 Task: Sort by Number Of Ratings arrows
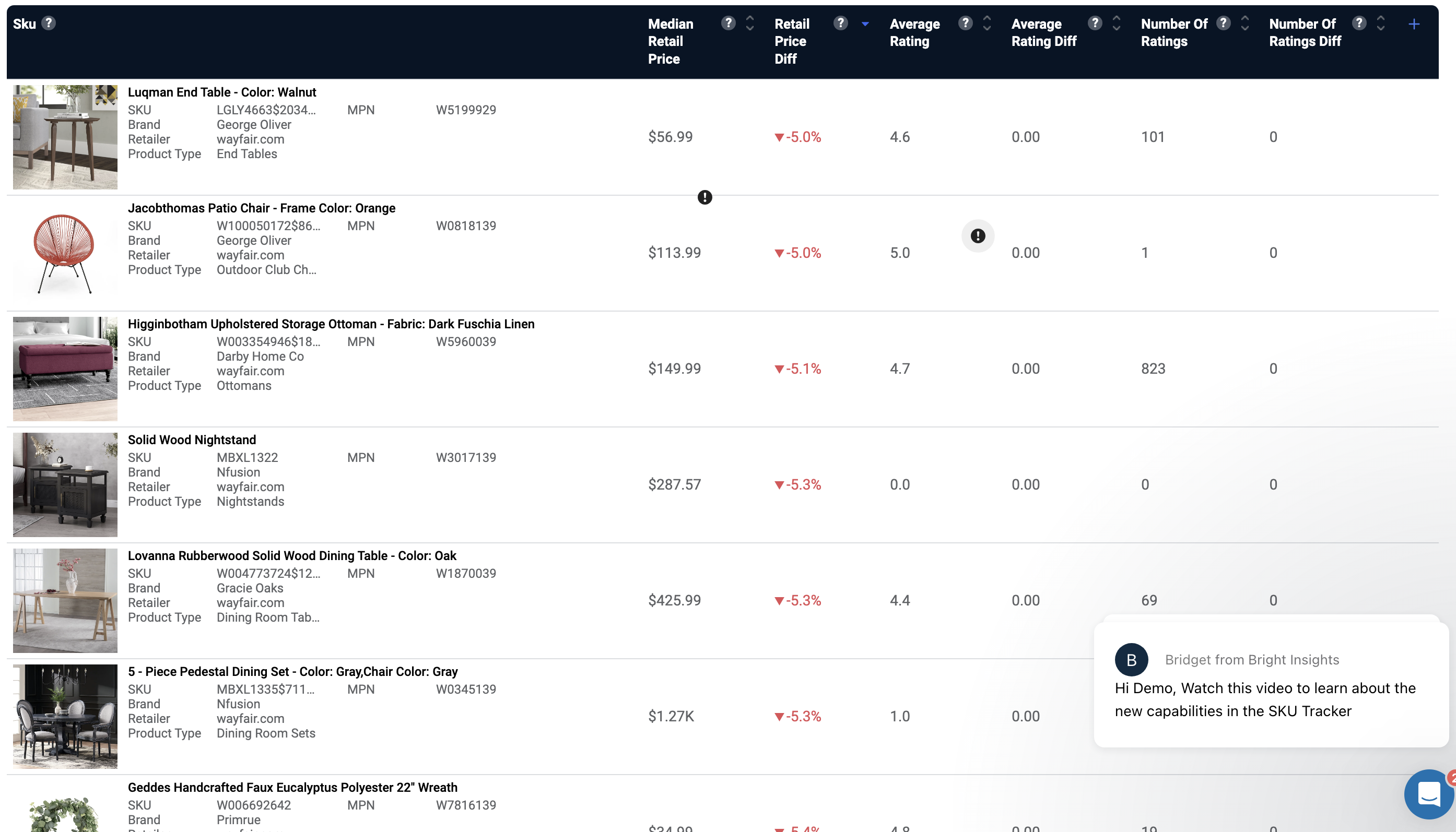click(1244, 23)
